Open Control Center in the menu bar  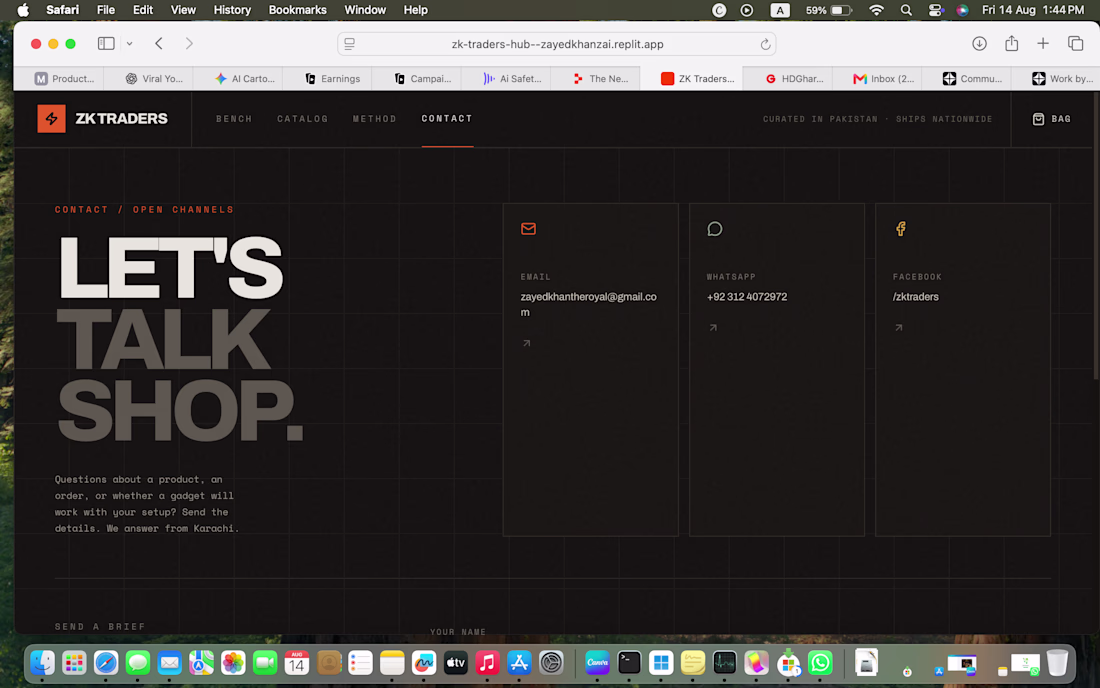(935, 10)
